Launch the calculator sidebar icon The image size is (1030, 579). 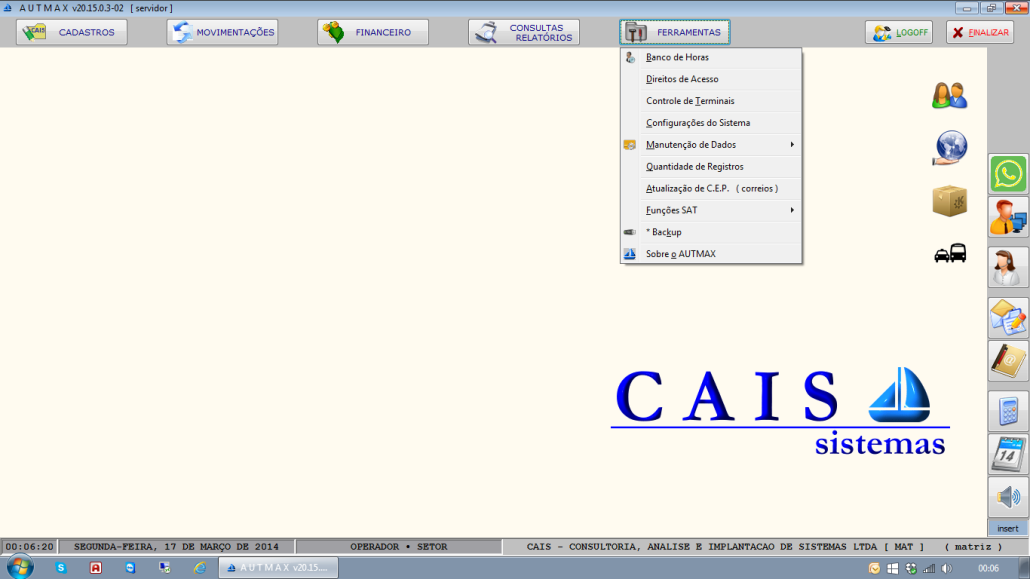tap(1008, 412)
